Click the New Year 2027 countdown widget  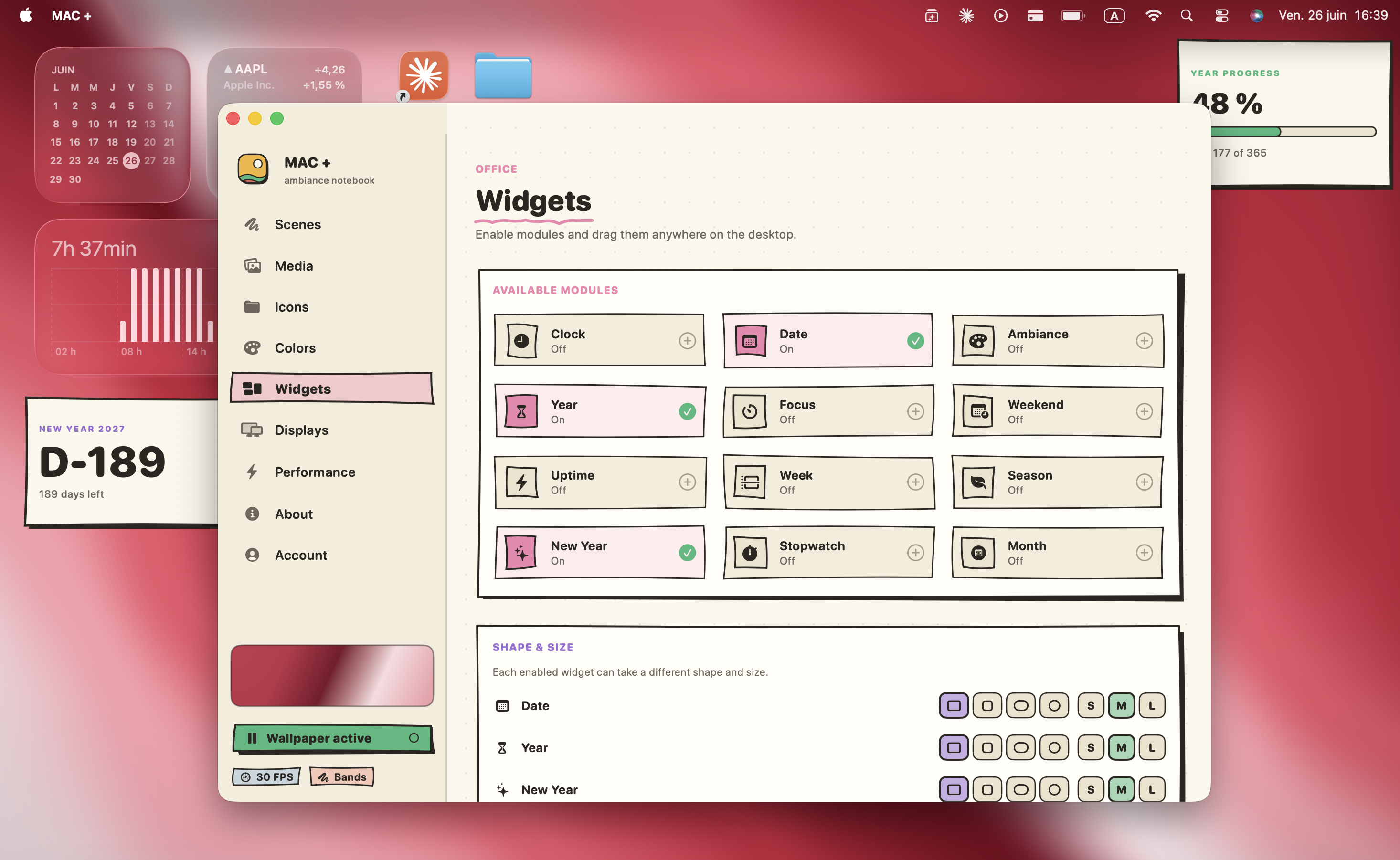[122, 462]
